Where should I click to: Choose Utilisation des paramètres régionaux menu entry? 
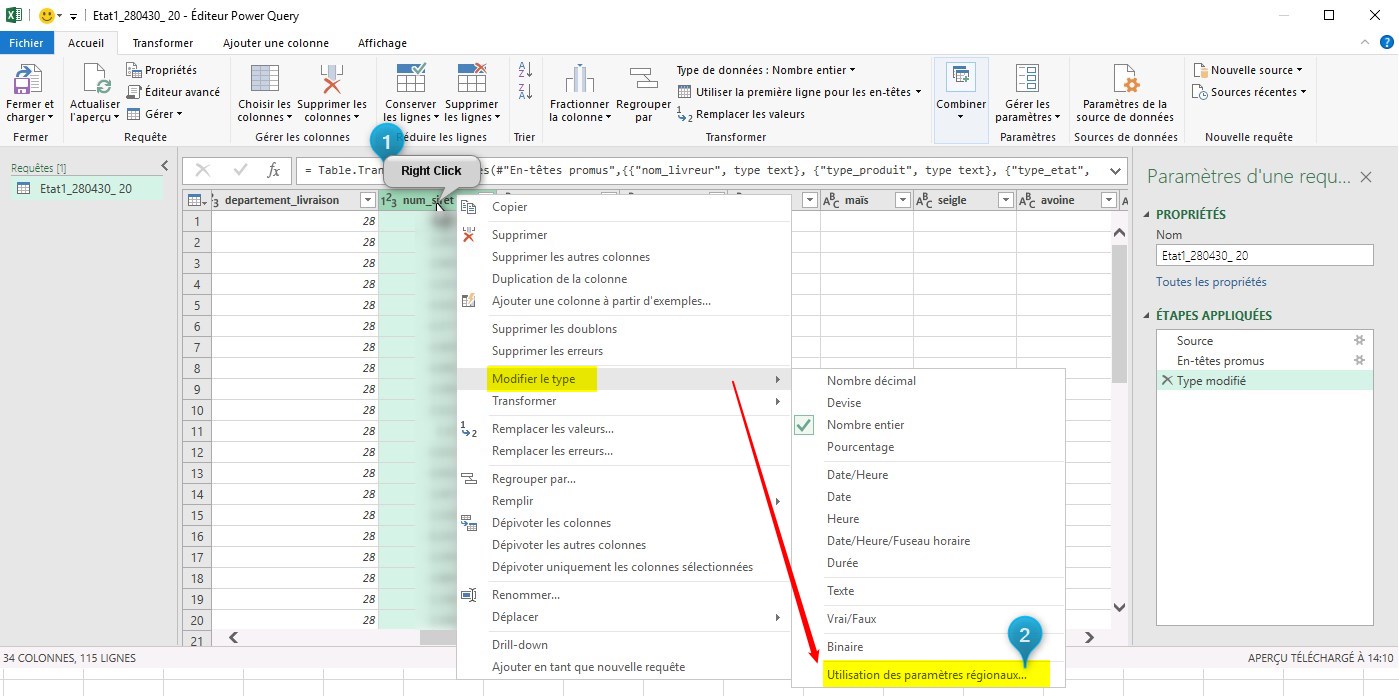point(926,675)
